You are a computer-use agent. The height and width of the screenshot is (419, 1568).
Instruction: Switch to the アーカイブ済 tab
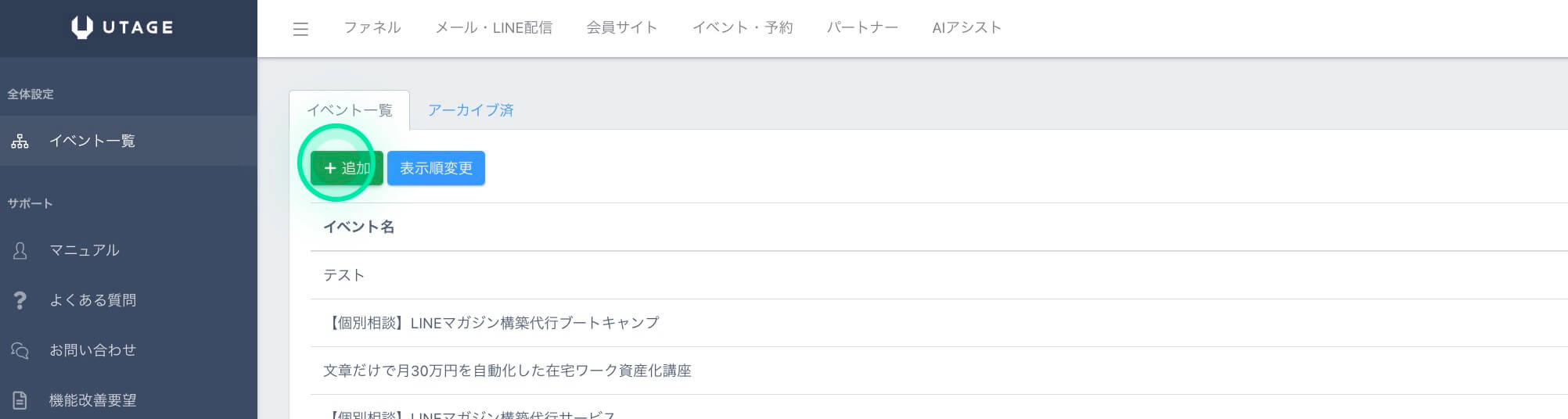coord(470,110)
